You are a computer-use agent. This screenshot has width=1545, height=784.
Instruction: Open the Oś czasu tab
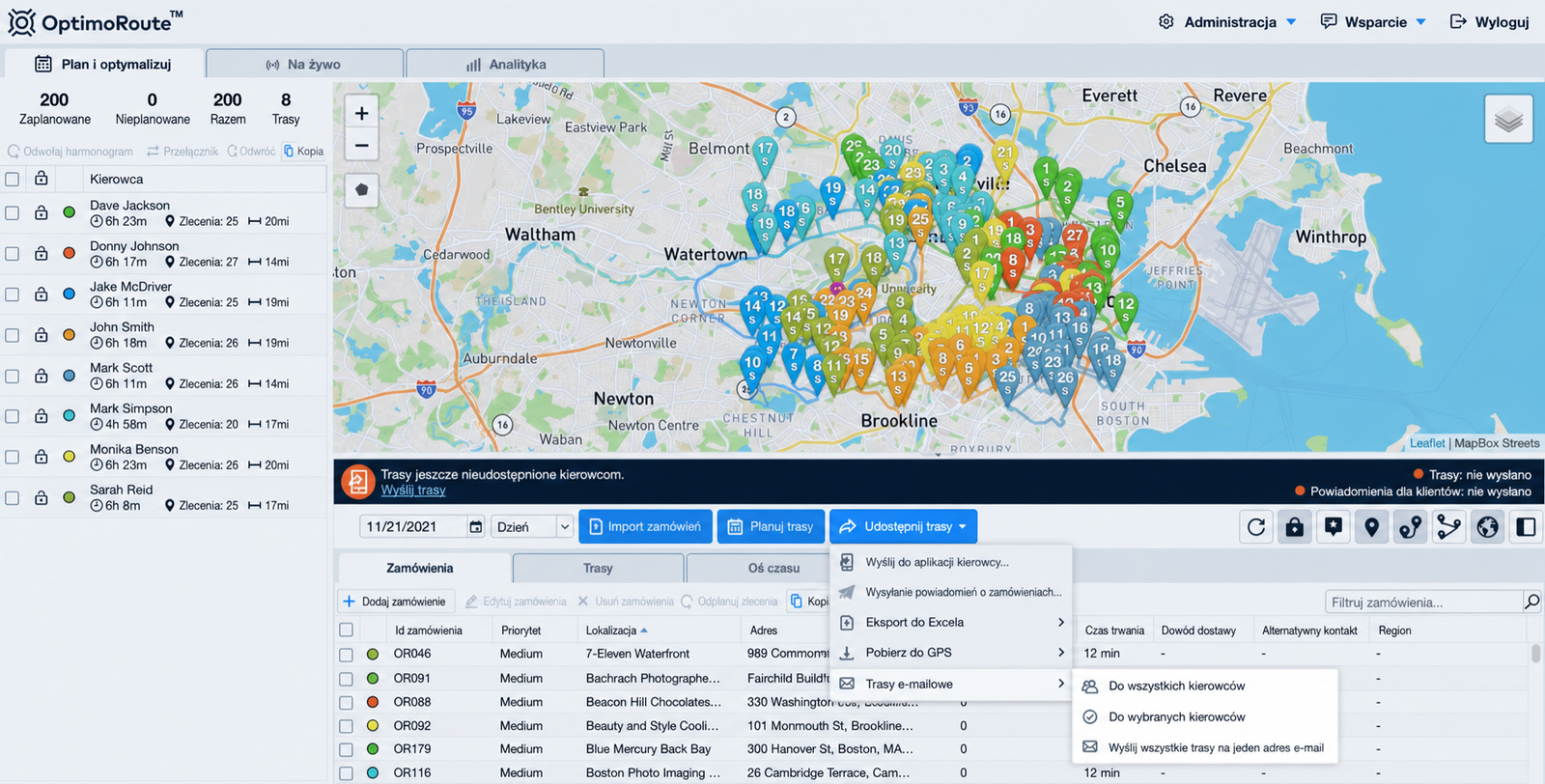773,569
